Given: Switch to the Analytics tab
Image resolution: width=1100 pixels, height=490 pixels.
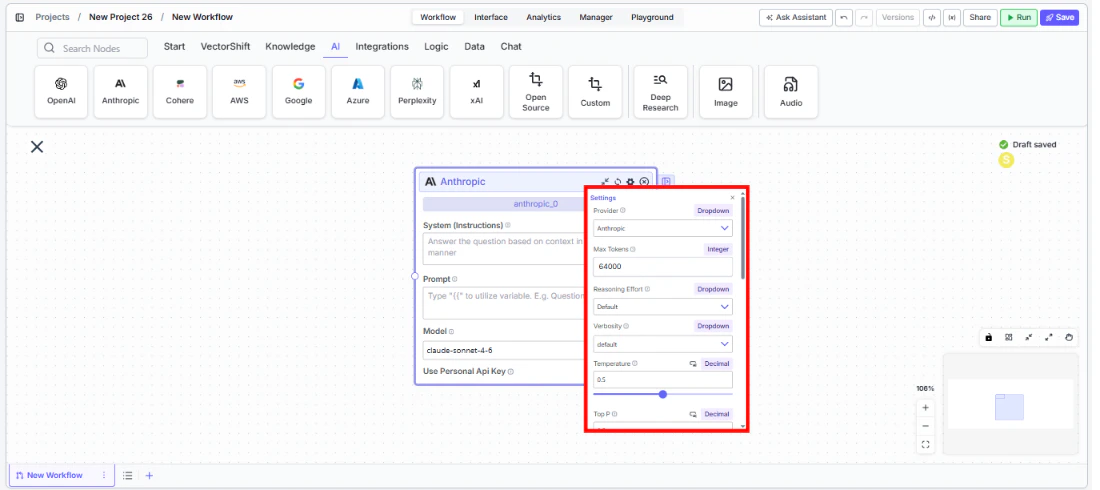Looking at the screenshot, I should [x=544, y=18].
